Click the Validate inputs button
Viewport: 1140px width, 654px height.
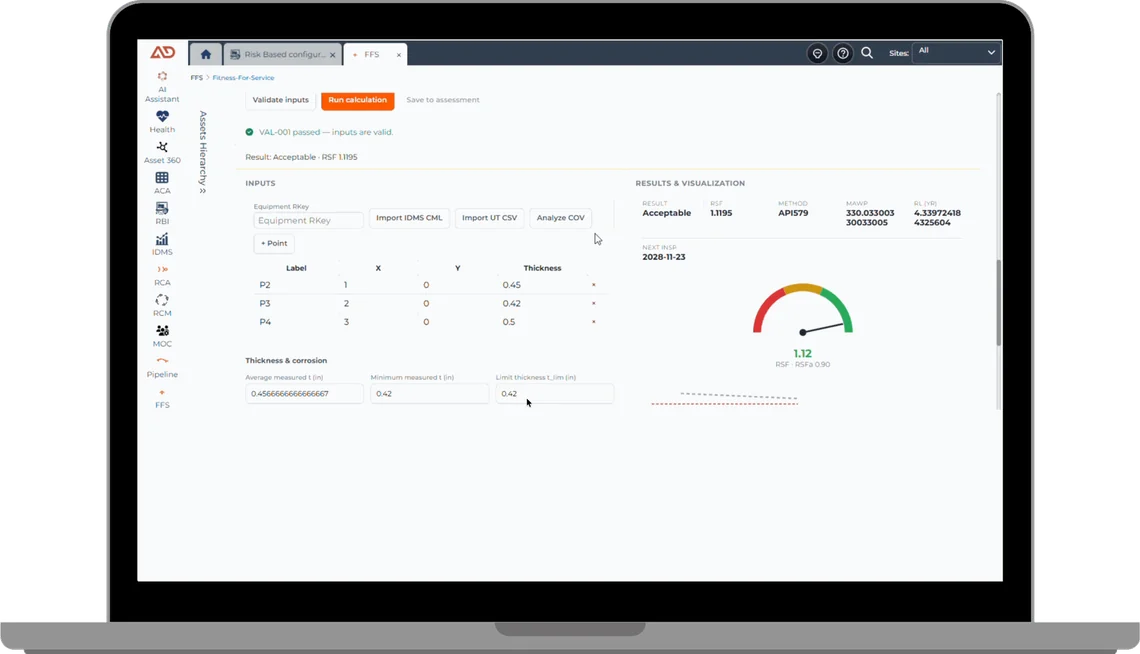coord(281,100)
